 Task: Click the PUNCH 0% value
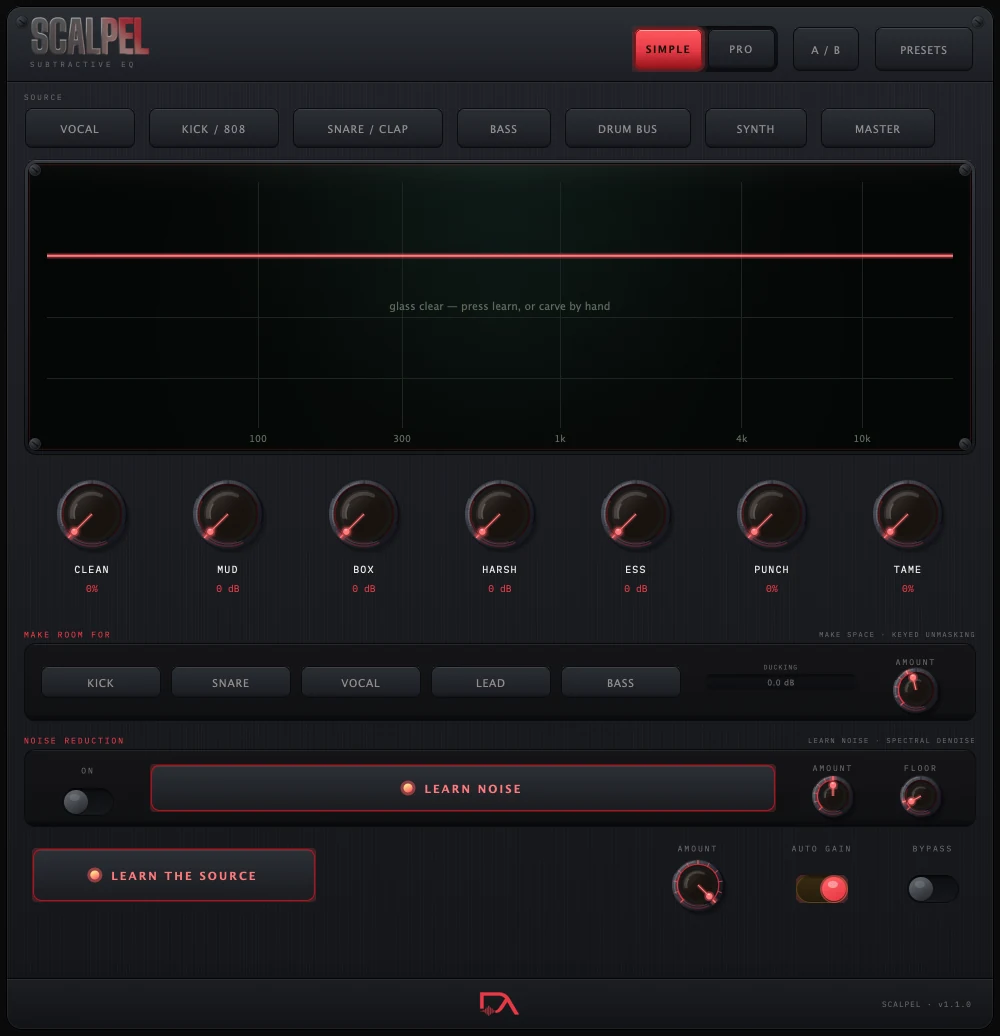tap(772, 589)
